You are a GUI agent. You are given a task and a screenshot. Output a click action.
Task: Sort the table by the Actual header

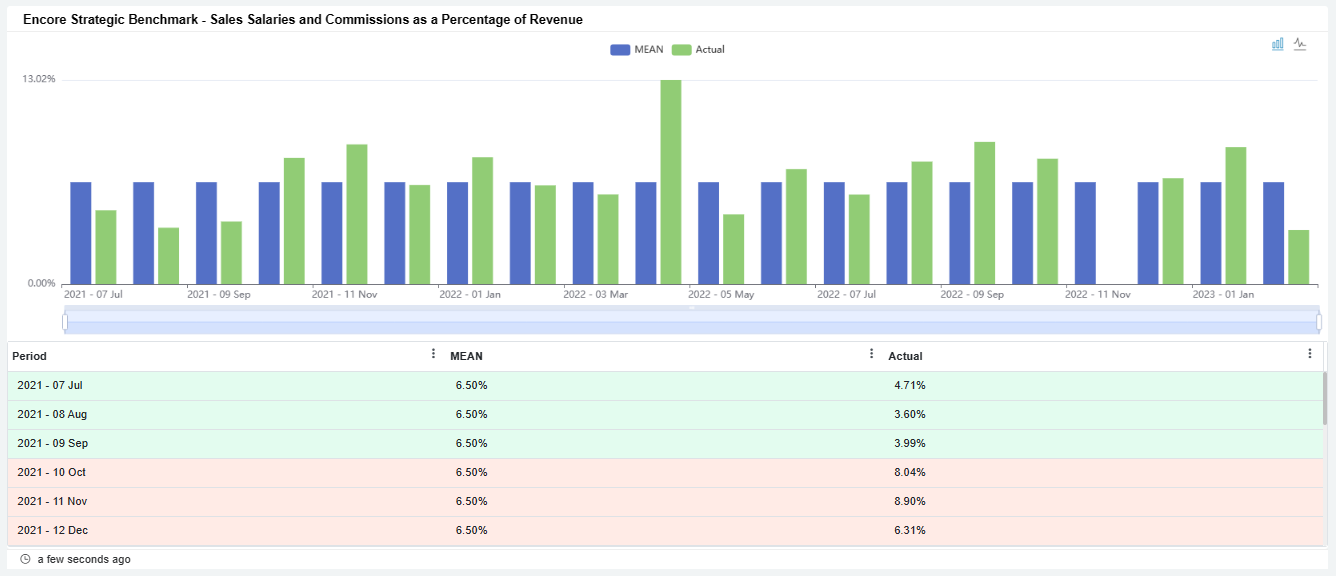(905, 356)
